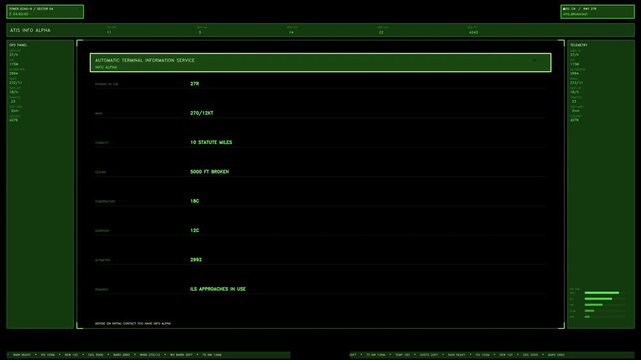The height and width of the screenshot is (360, 641).
Task: Click dewpoint value 12C
Action: click(x=195, y=230)
